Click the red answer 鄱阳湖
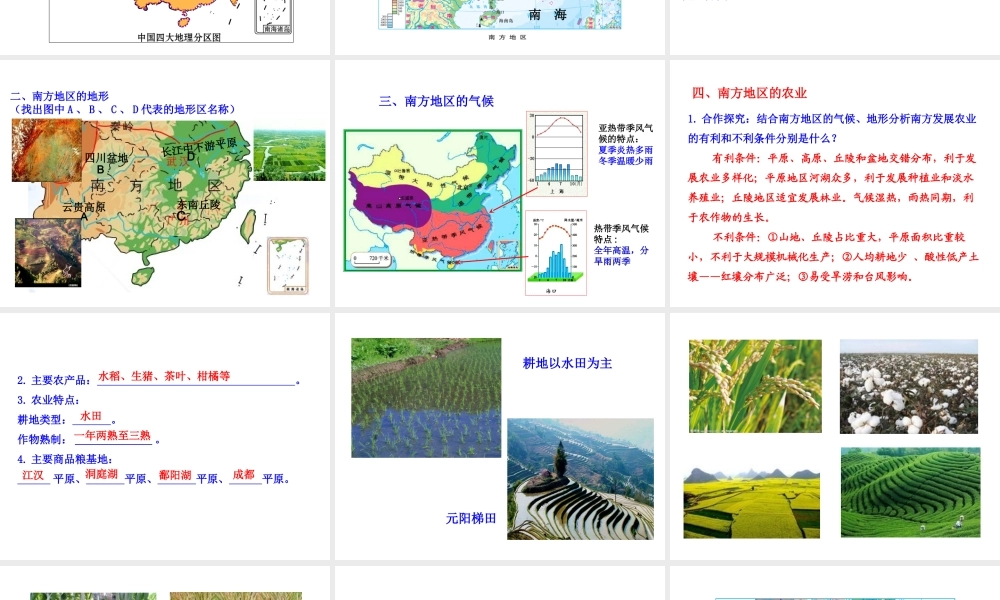 point(175,475)
